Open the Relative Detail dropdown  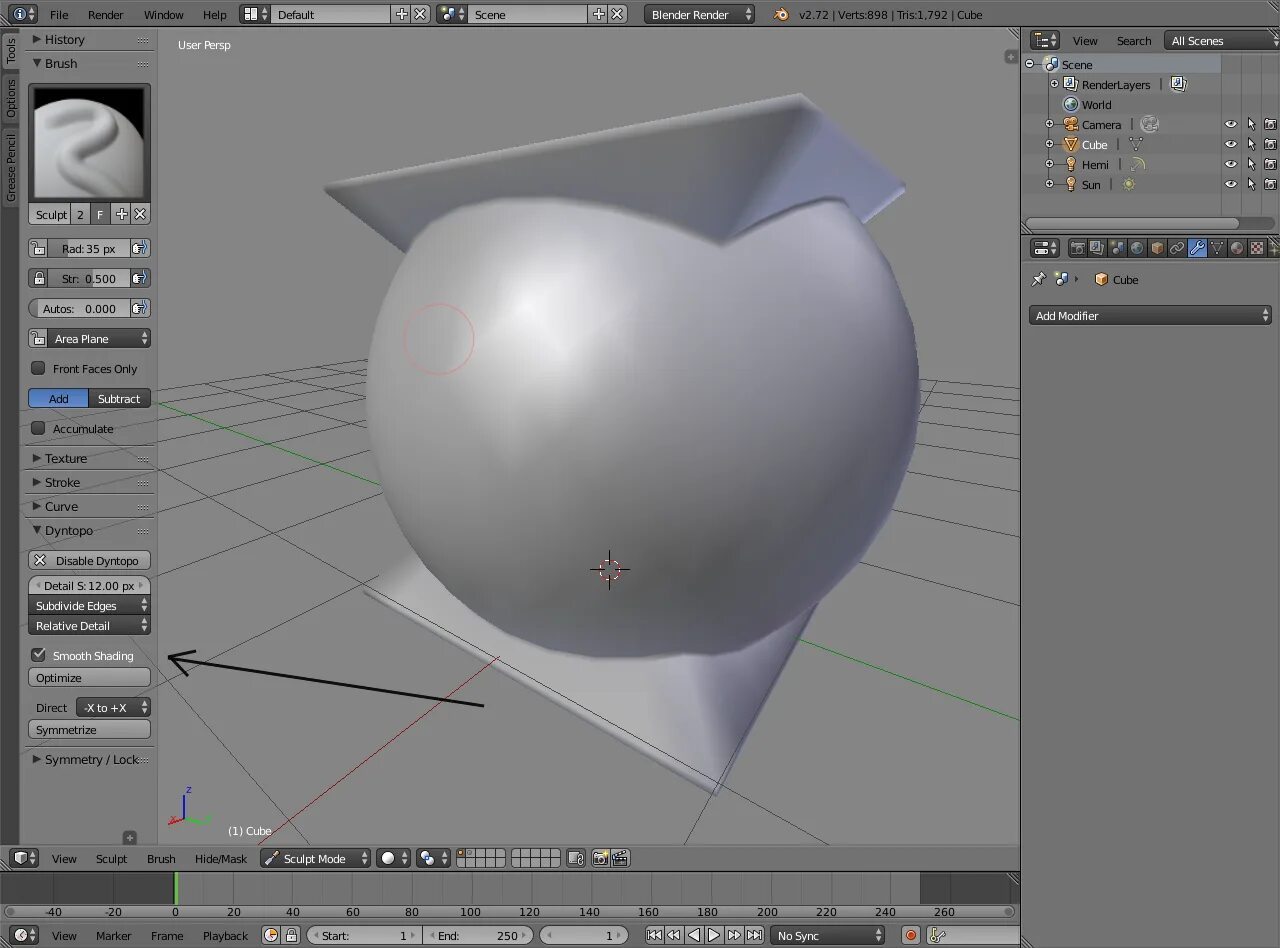(x=90, y=625)
